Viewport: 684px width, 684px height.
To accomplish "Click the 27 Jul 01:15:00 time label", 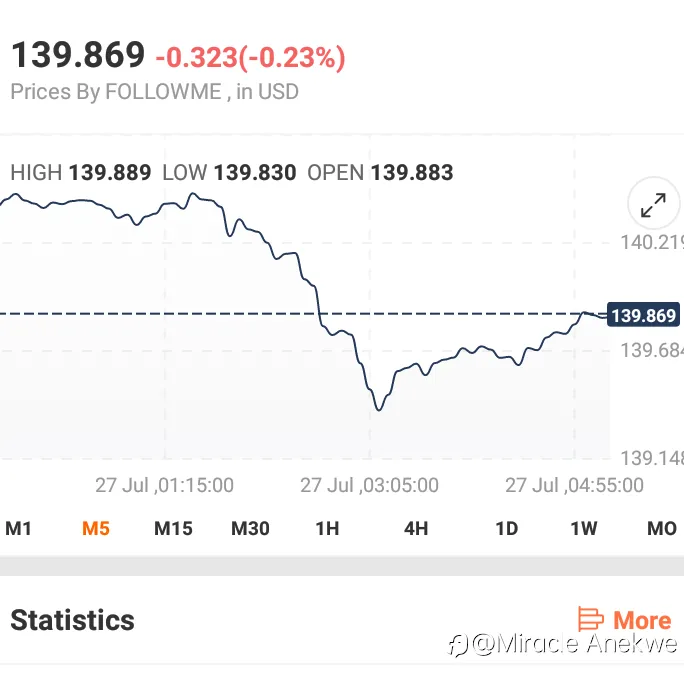I will (164, 485).
